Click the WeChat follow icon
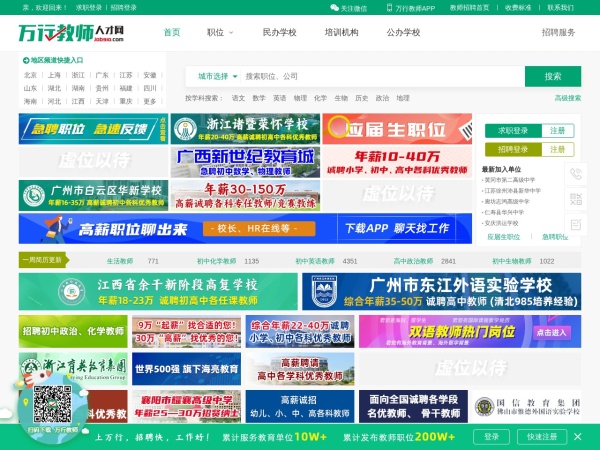Viewport: 600px width, 450px height. [334, 8]
